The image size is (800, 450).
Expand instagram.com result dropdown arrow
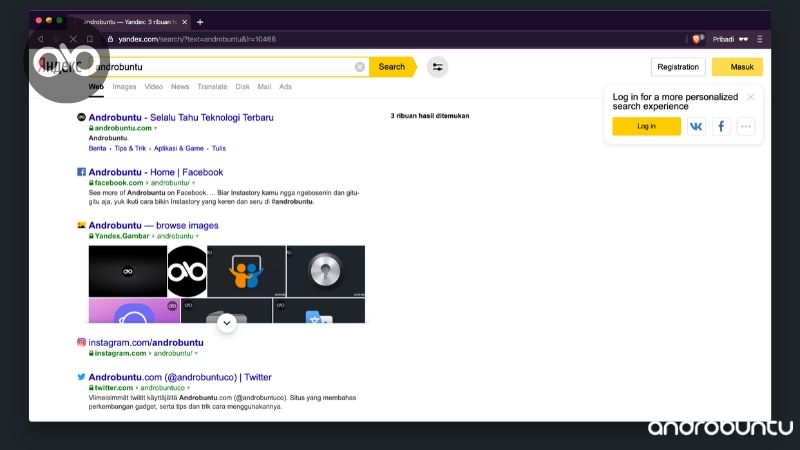(196, 354)
